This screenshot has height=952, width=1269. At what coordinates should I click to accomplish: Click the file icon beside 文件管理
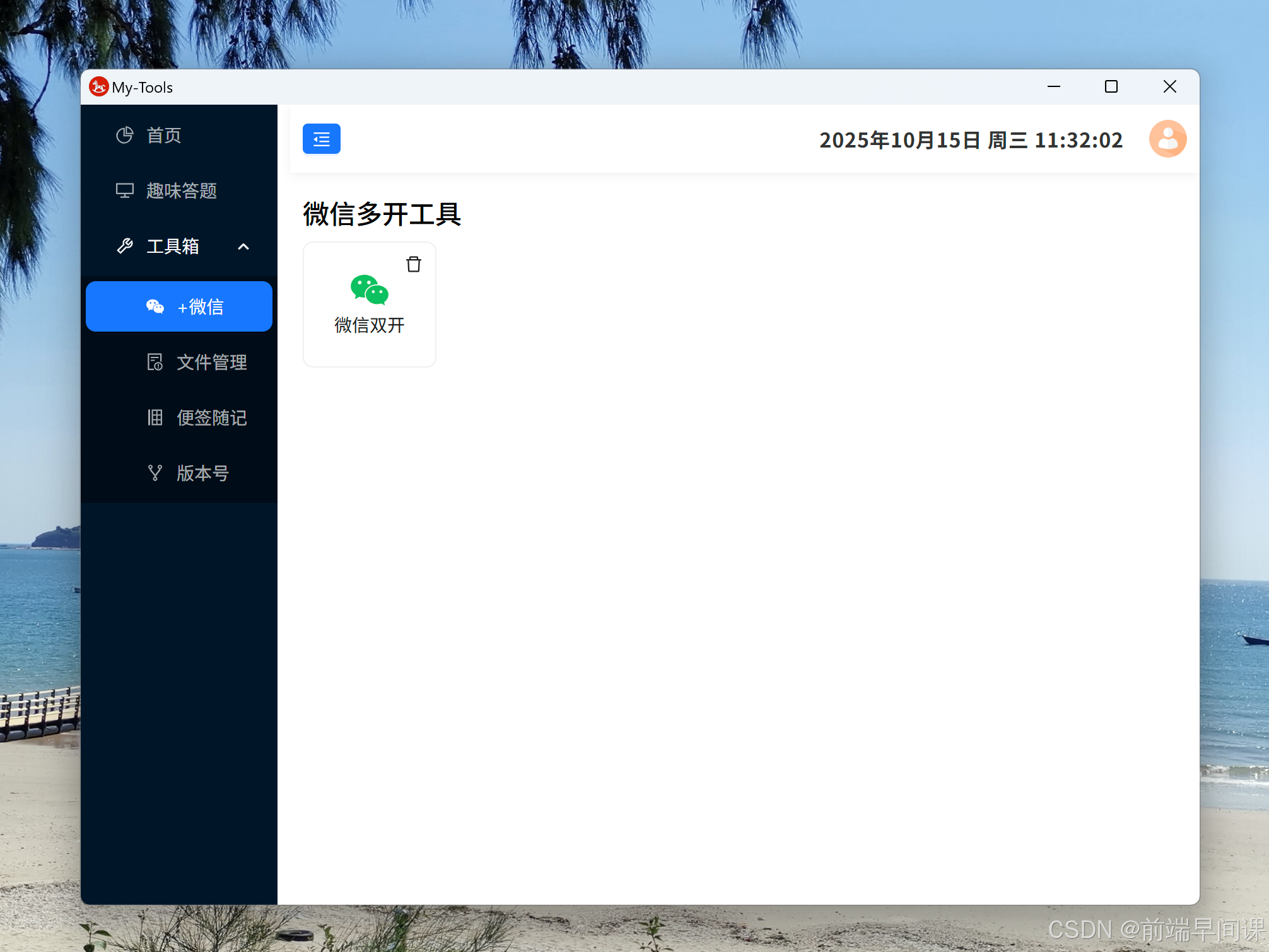tap(155, 362)
